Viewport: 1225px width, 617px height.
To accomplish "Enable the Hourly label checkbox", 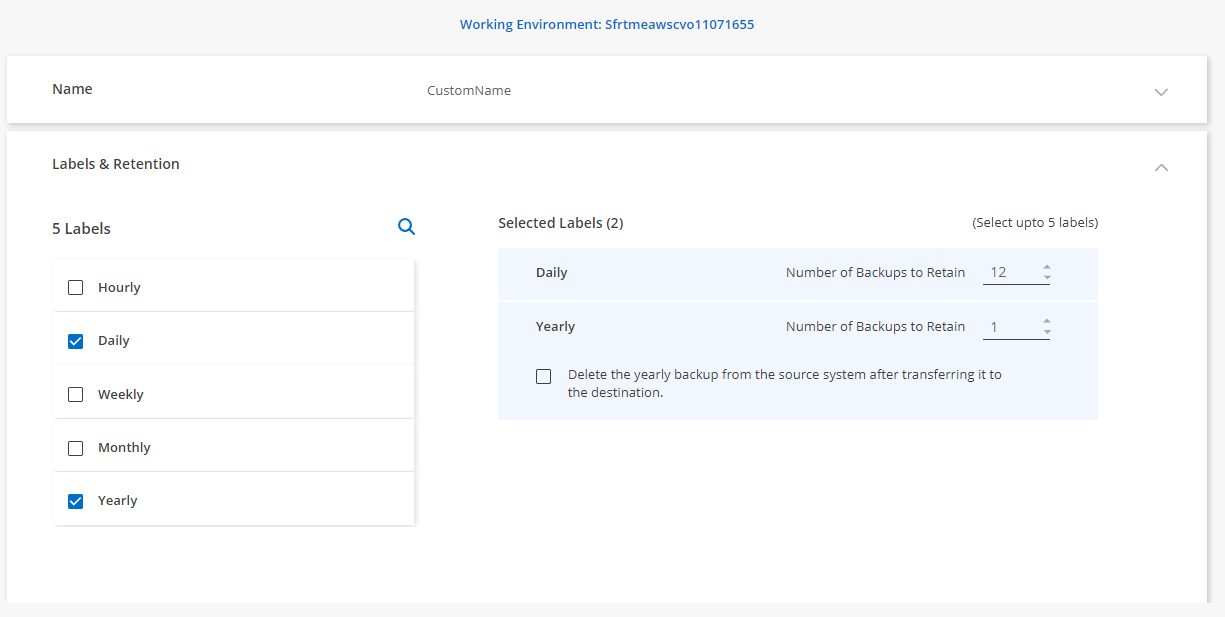I will pyautogui.click(x=75, y=287).
